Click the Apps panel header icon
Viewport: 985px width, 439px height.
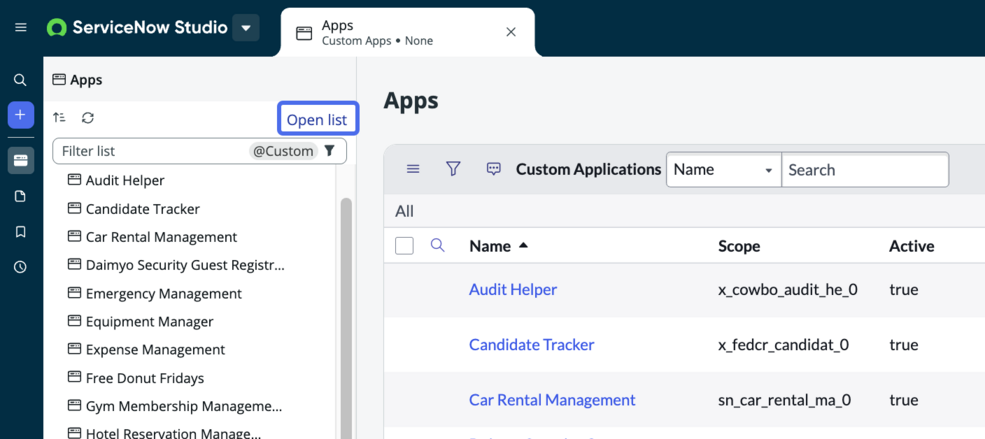[x=59, y=80]
